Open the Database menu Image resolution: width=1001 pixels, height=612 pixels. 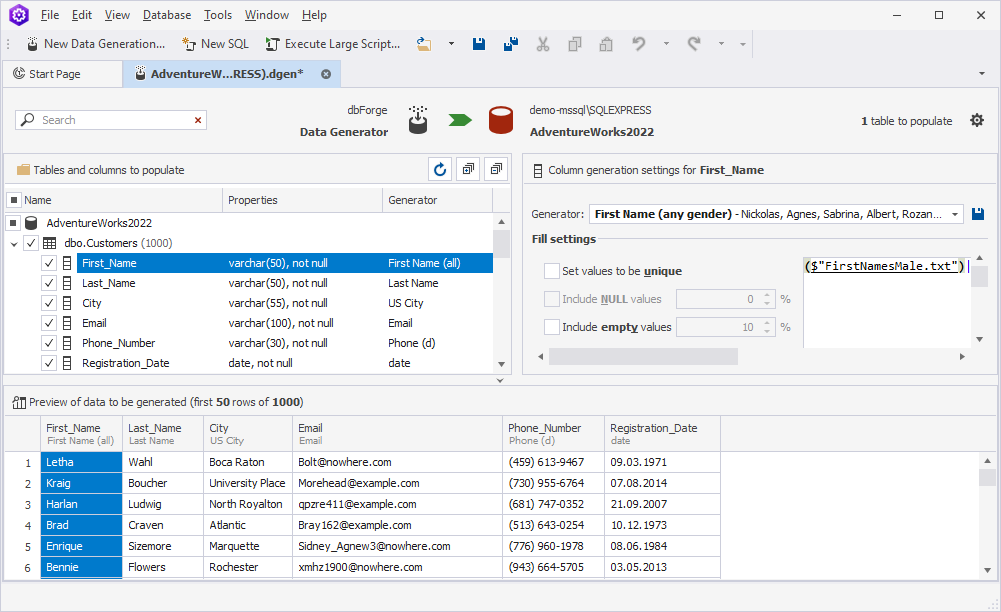pos(167,15)
